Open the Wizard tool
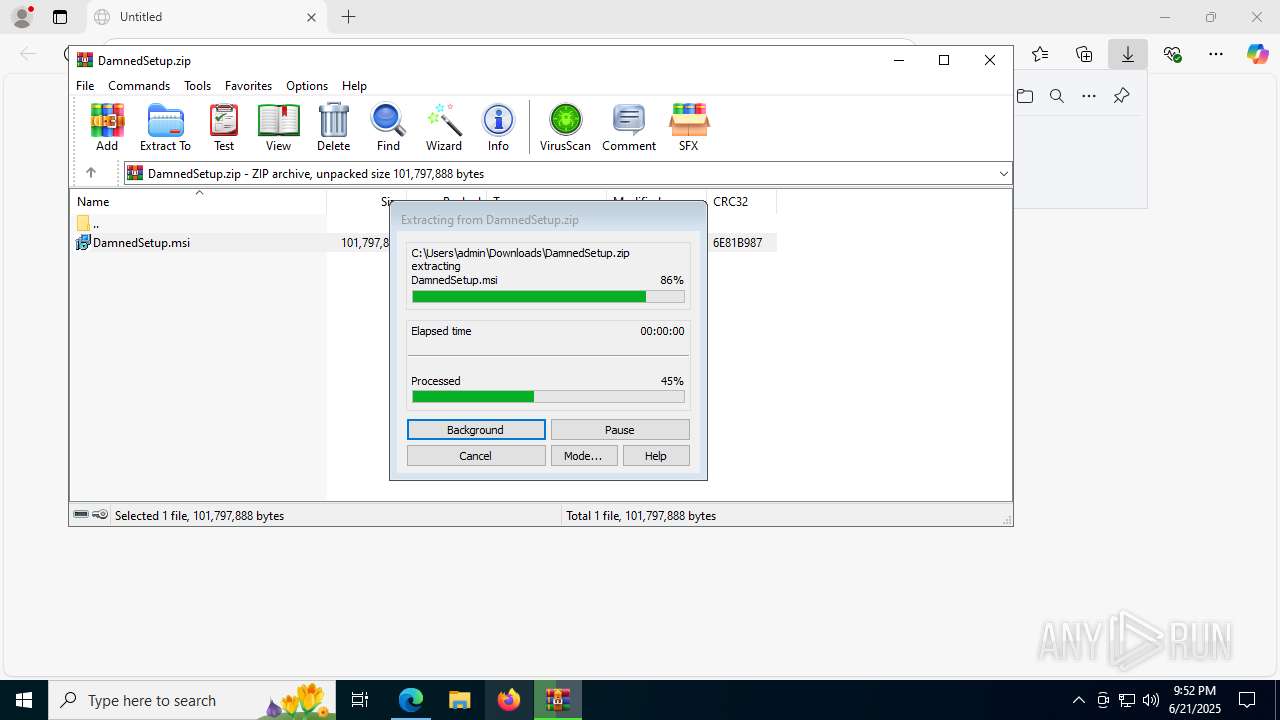Screen dimensions: 1280x720 [444, 127]
